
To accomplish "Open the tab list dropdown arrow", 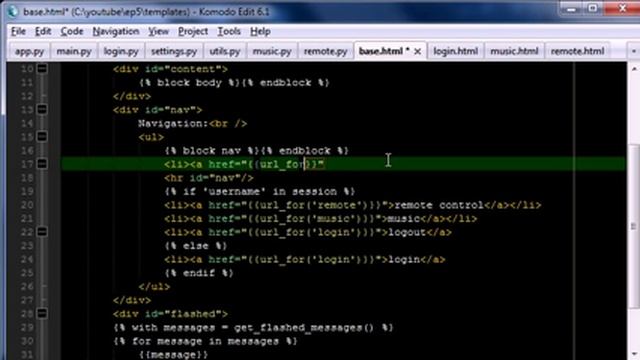I will pyautogui.click(x=634, y=51).
